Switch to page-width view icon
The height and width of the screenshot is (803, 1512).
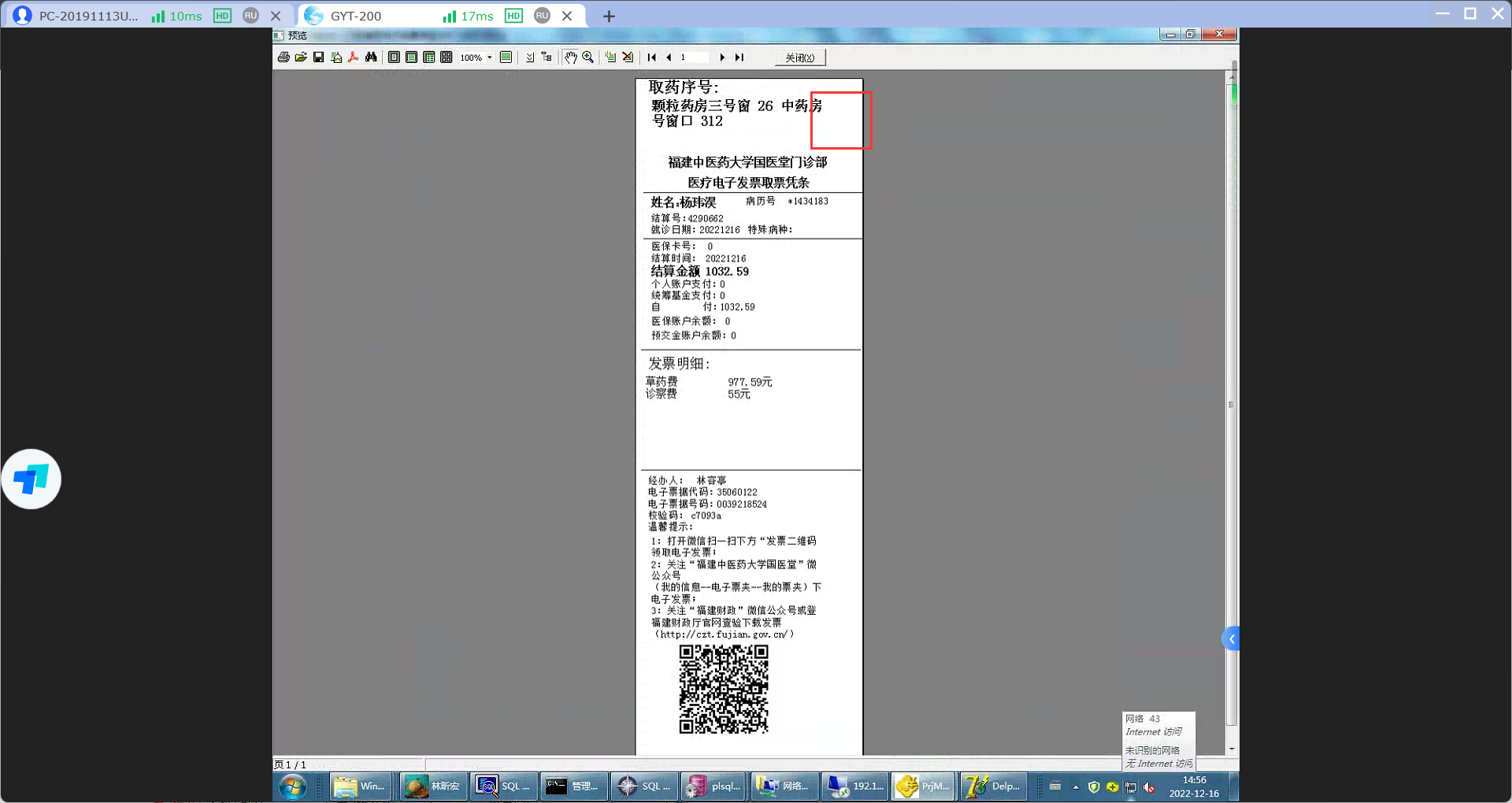click(x=411, y=57)
